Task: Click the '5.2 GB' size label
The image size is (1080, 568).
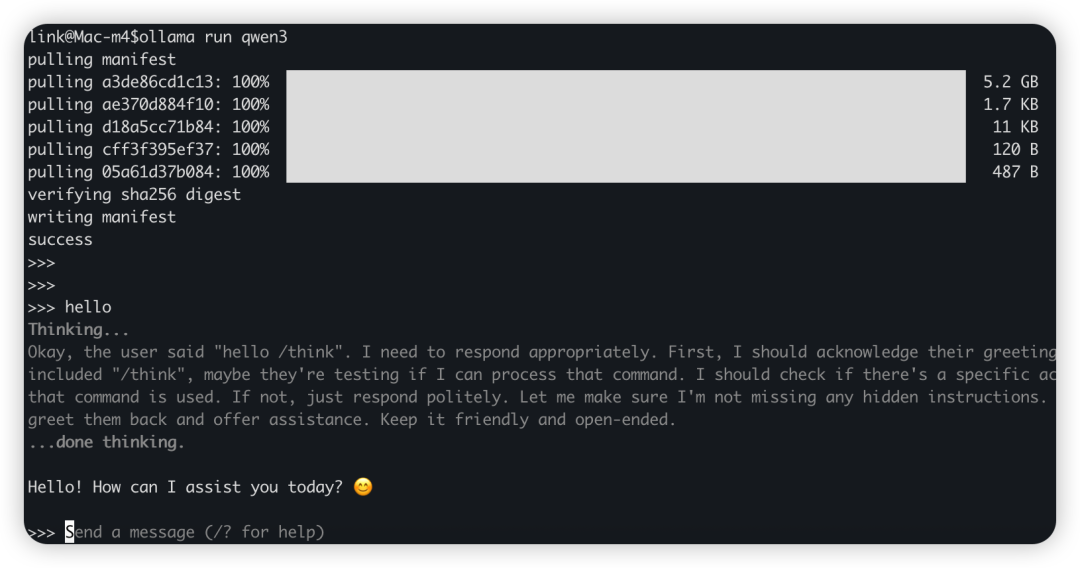Action: (1010, 82)
